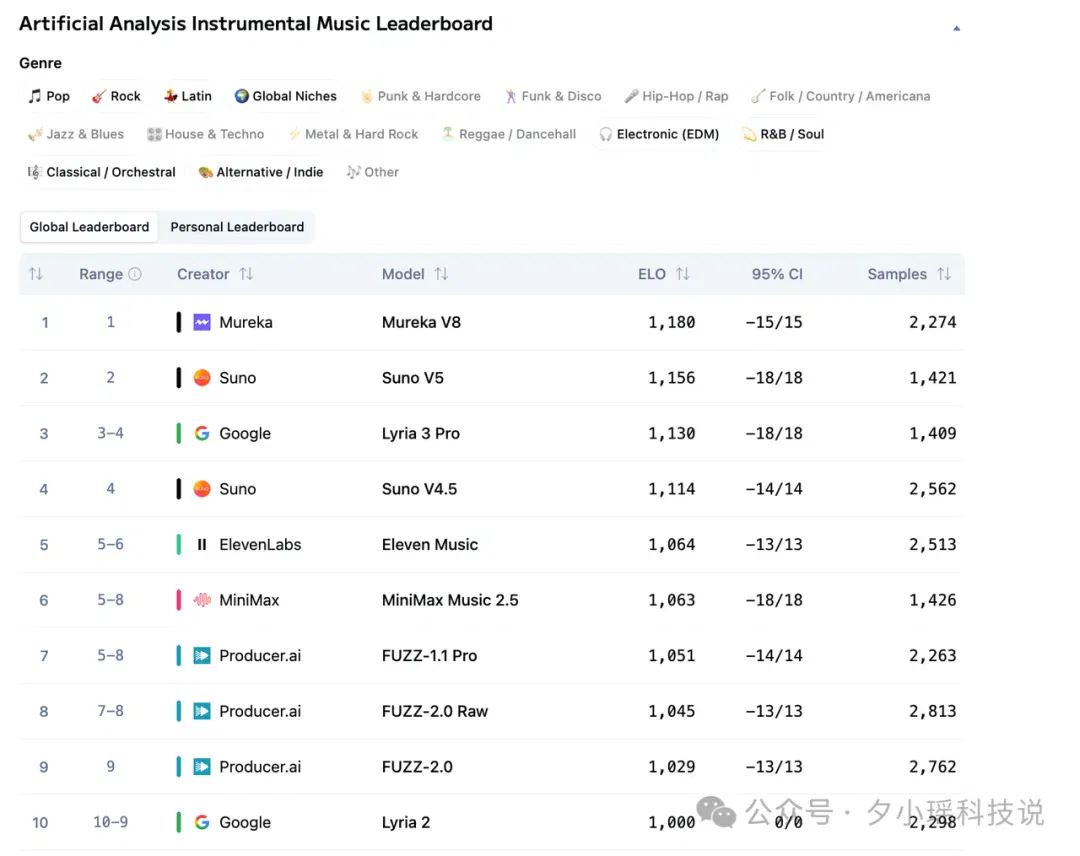Toggle the Latin genre filter
Image resolution: width=1080 pixels, height=856 pixels.
coord(188,96)
